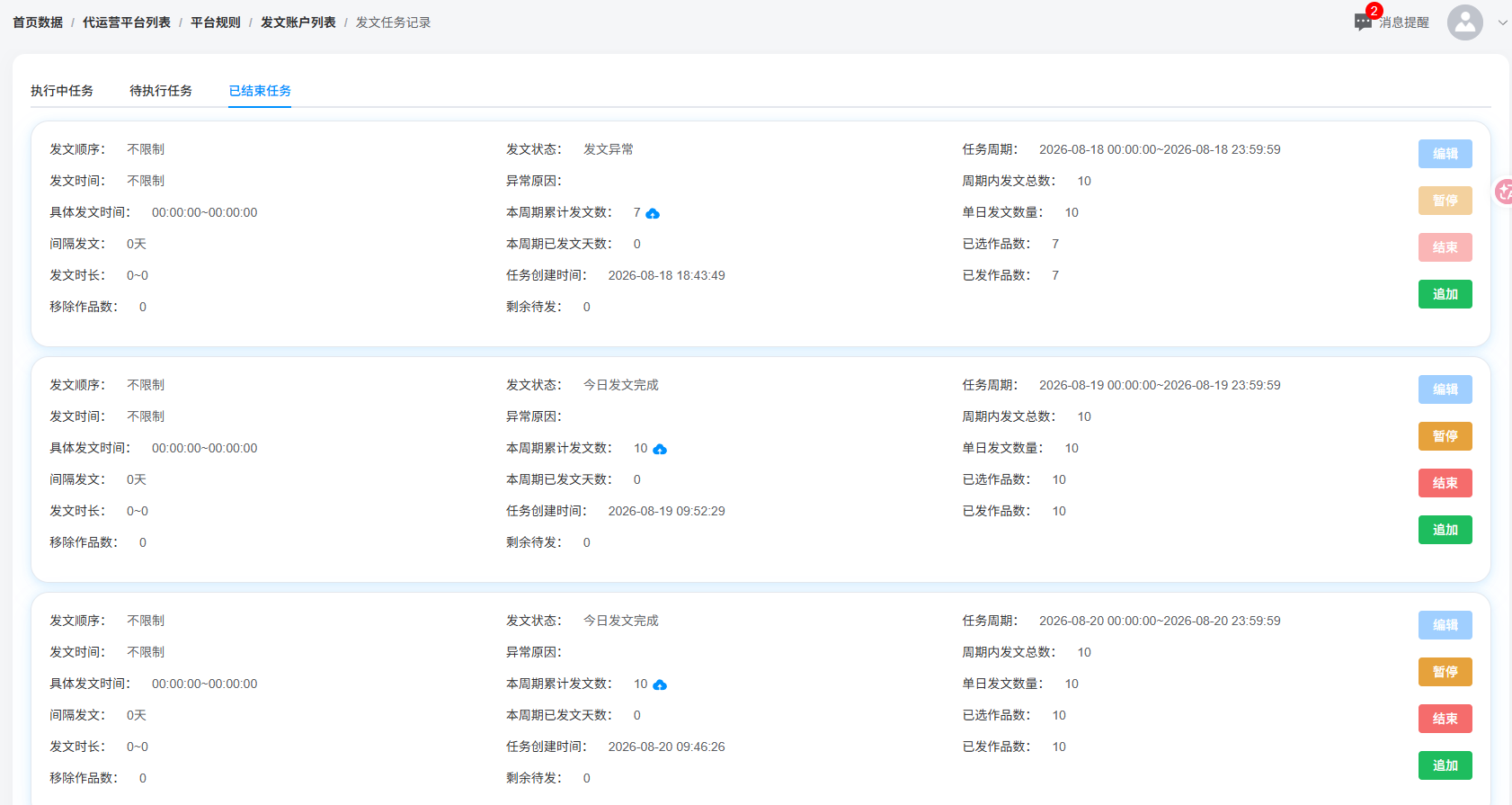
Task: Click 追加 button for 2026-08-18 task
Action: [1445, 294]
